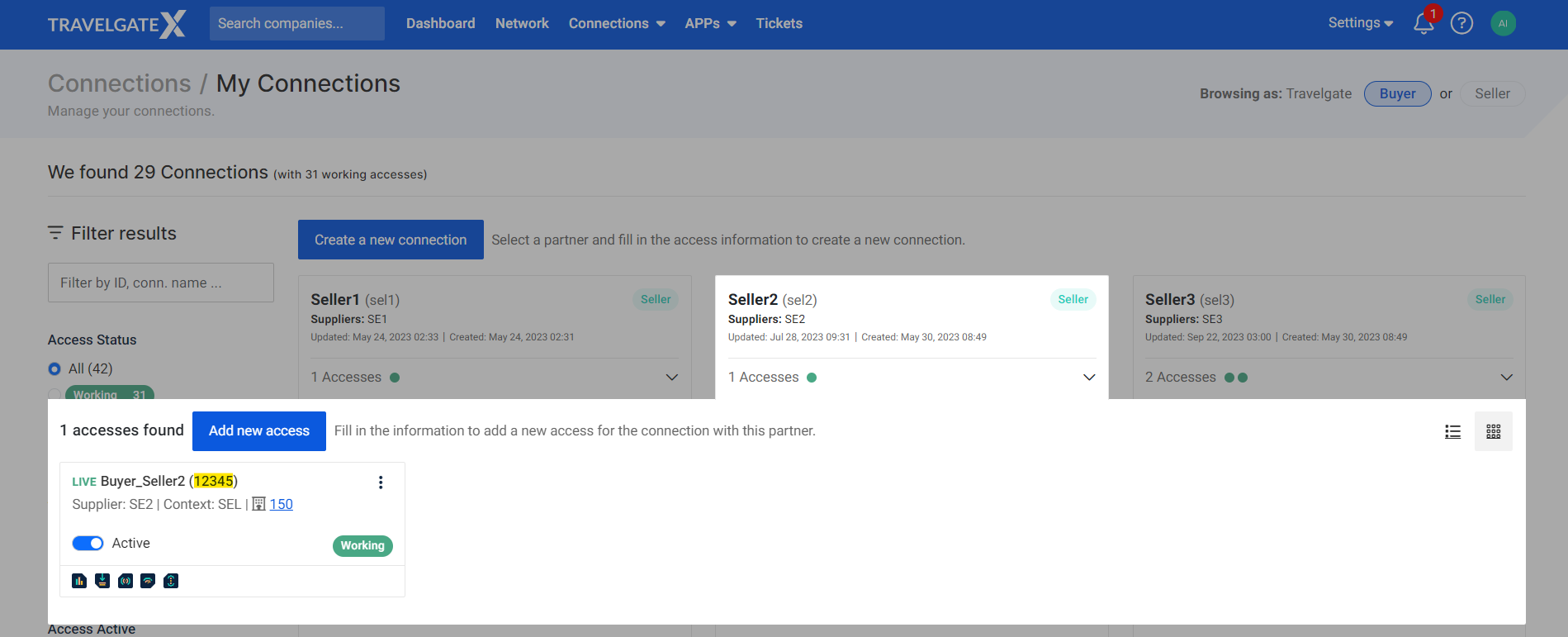Select the All (42) access status radio
1568x637 pixels.
pos(54,368)
